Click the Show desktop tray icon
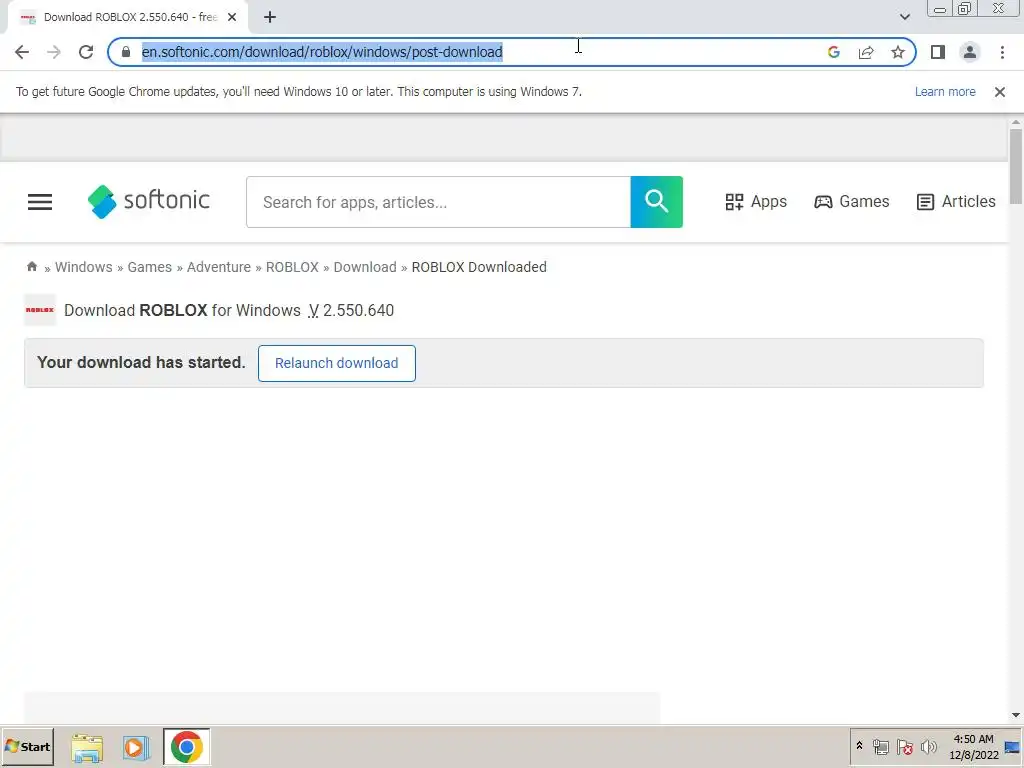This screenshot has height=768, width=1024. click(1013, 746)
